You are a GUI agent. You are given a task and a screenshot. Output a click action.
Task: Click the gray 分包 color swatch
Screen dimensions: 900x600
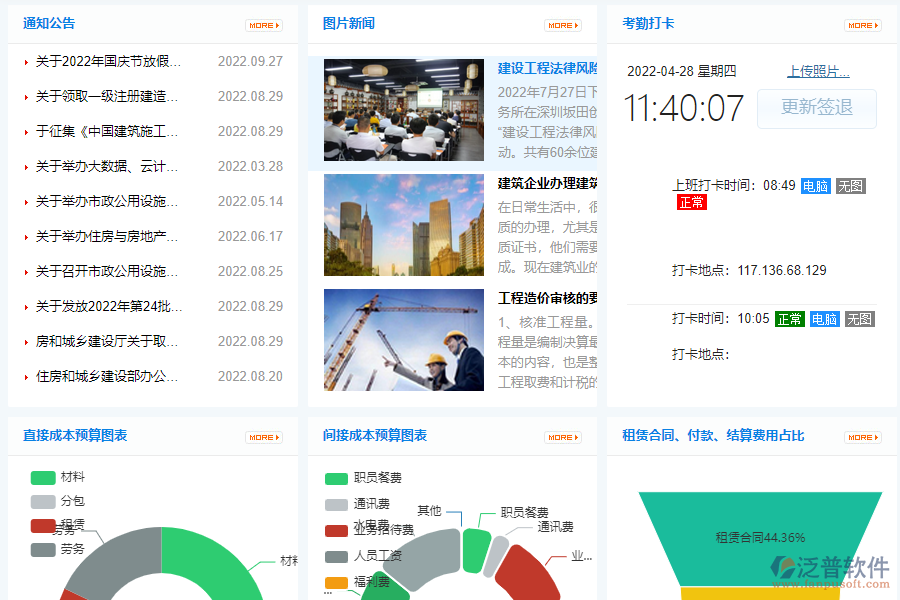42,499
